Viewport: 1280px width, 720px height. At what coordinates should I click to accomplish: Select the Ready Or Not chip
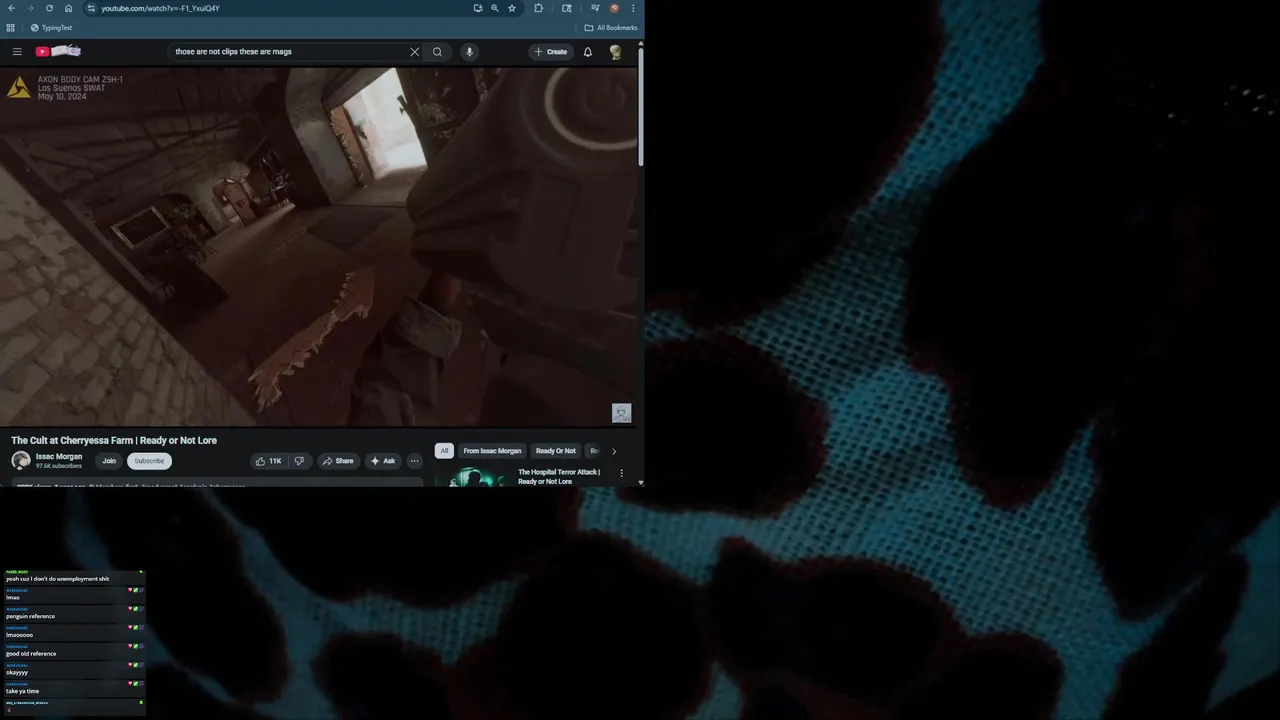tap(555, 451)
